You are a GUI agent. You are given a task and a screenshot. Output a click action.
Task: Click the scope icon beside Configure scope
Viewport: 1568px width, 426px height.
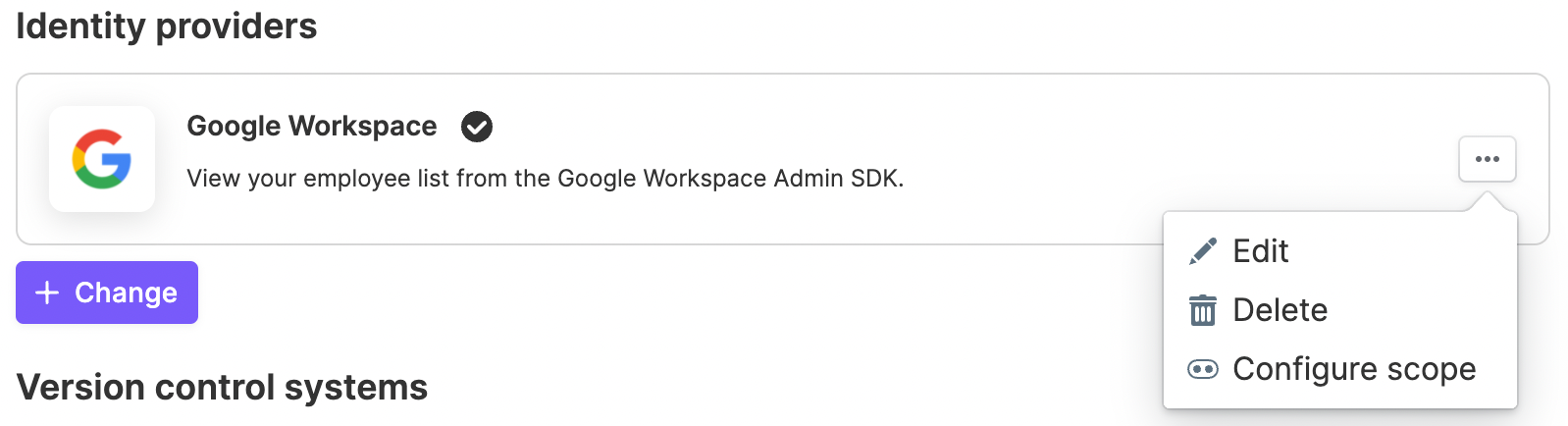pos(1203,369)
